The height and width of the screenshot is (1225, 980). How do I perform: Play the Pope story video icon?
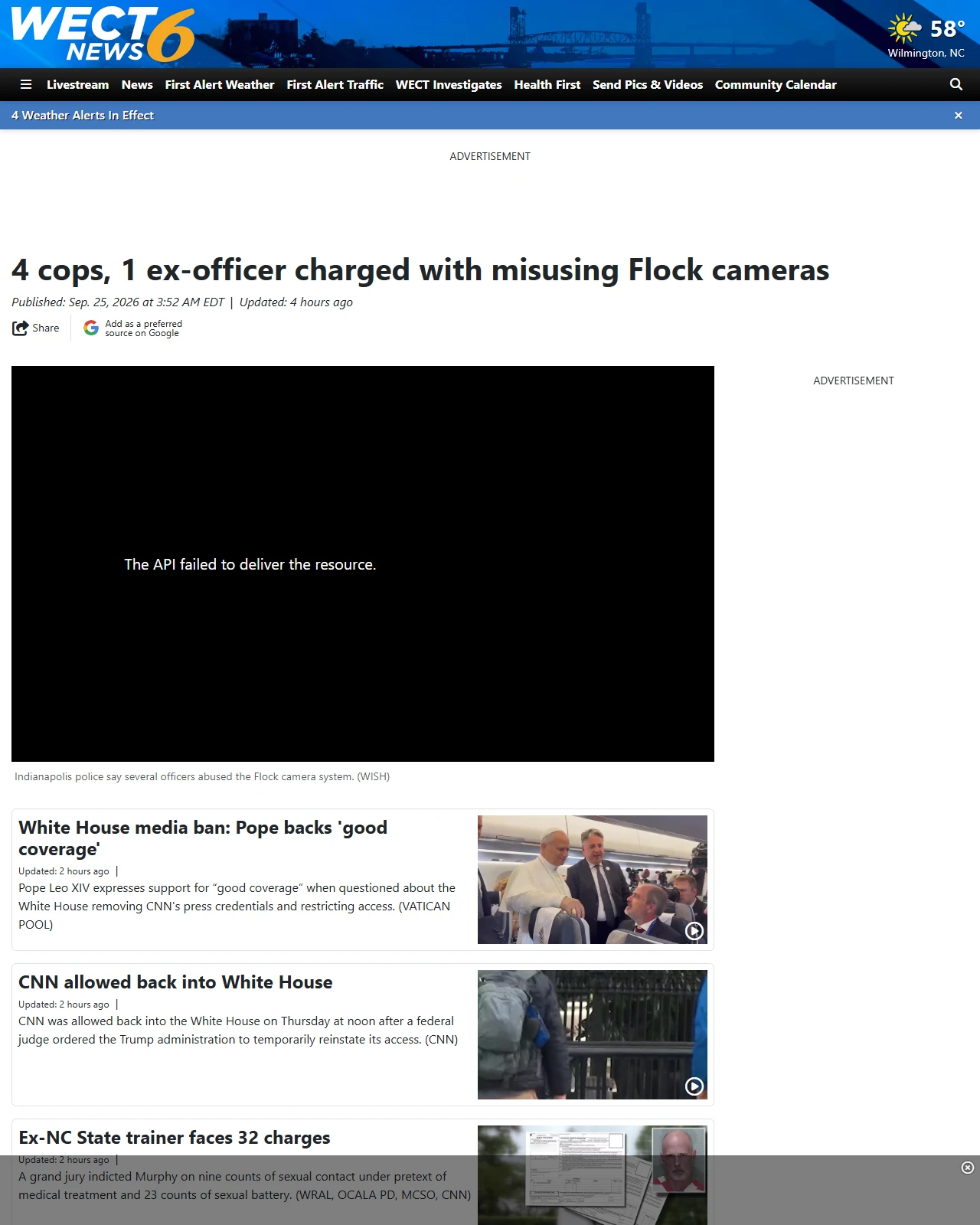pos(694,931)
